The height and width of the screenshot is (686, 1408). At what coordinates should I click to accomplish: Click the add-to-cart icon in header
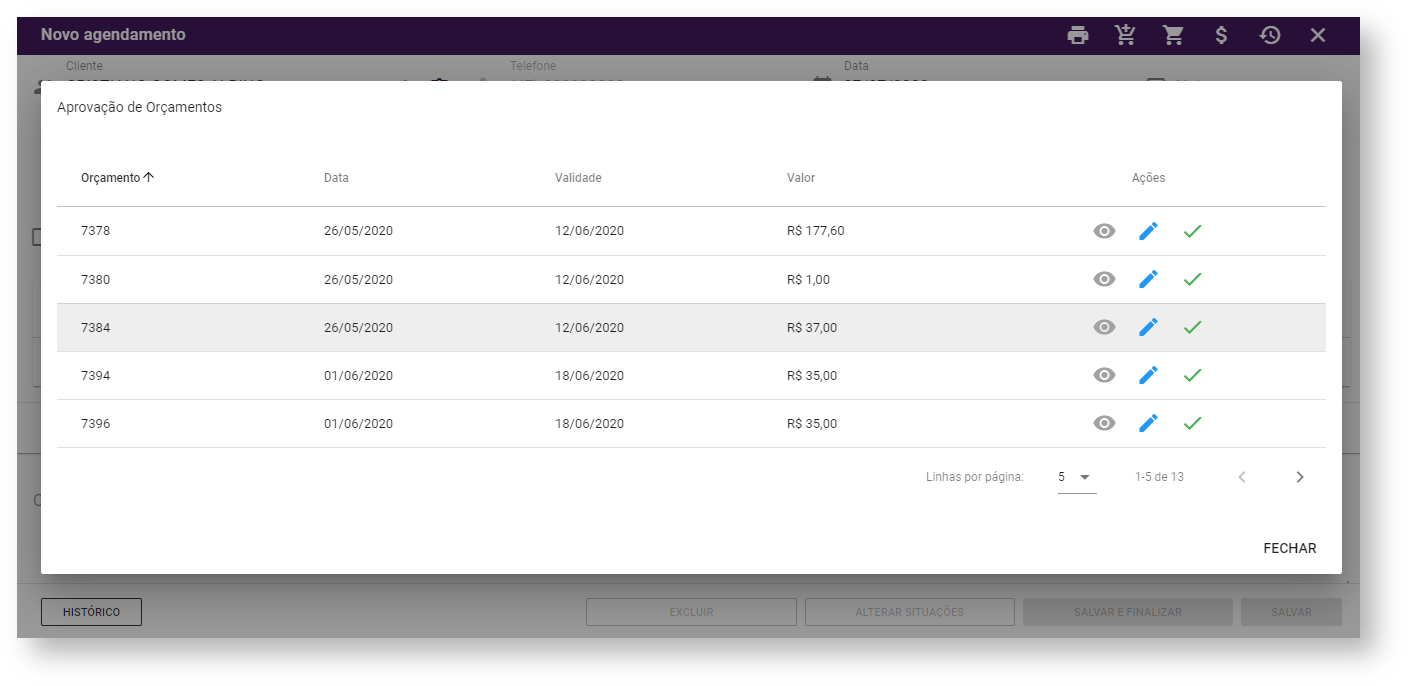coord(1125,35)
